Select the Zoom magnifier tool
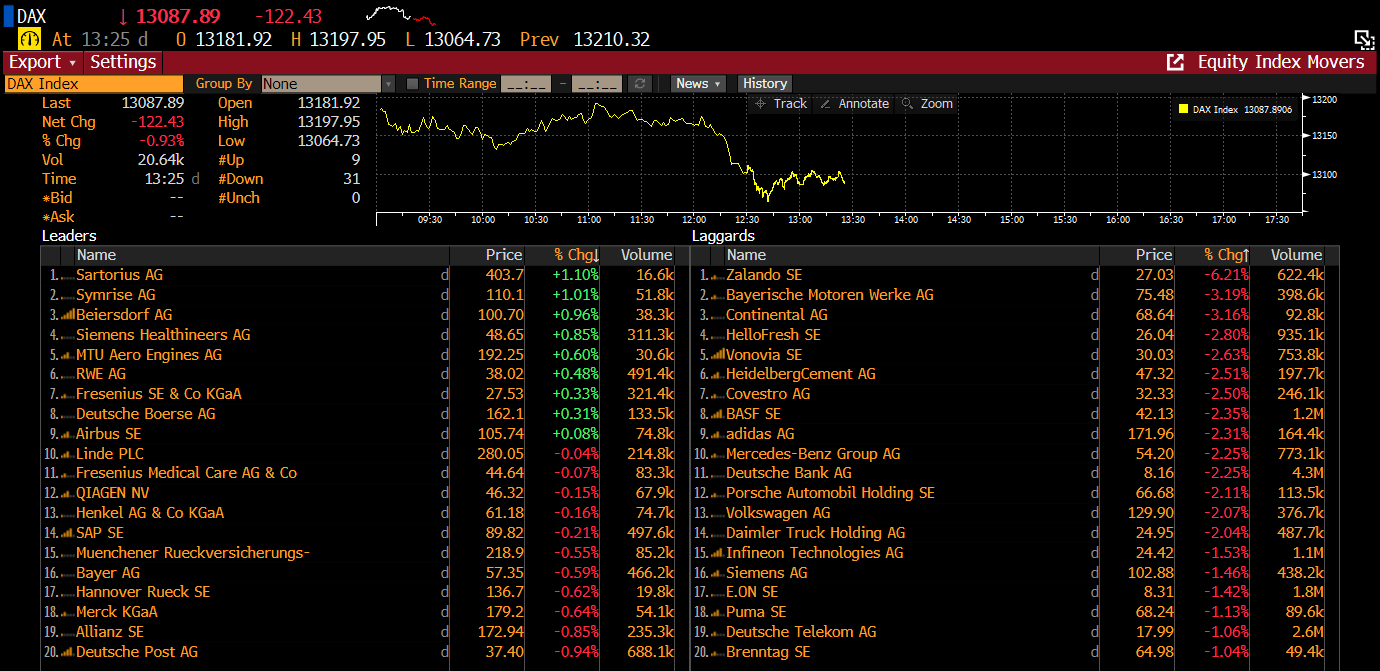 tap(927, 104)
